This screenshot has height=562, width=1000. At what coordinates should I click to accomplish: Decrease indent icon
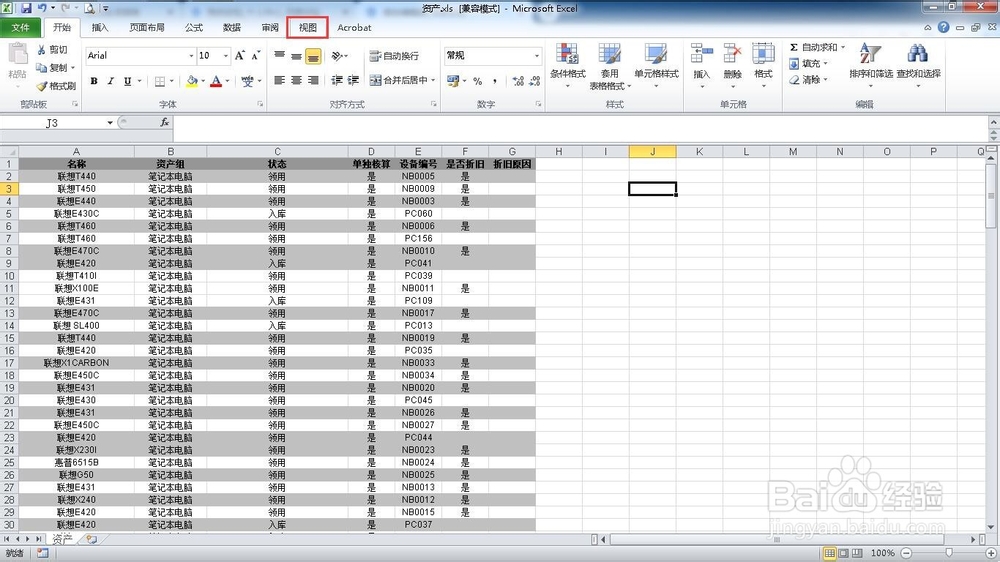337,80
